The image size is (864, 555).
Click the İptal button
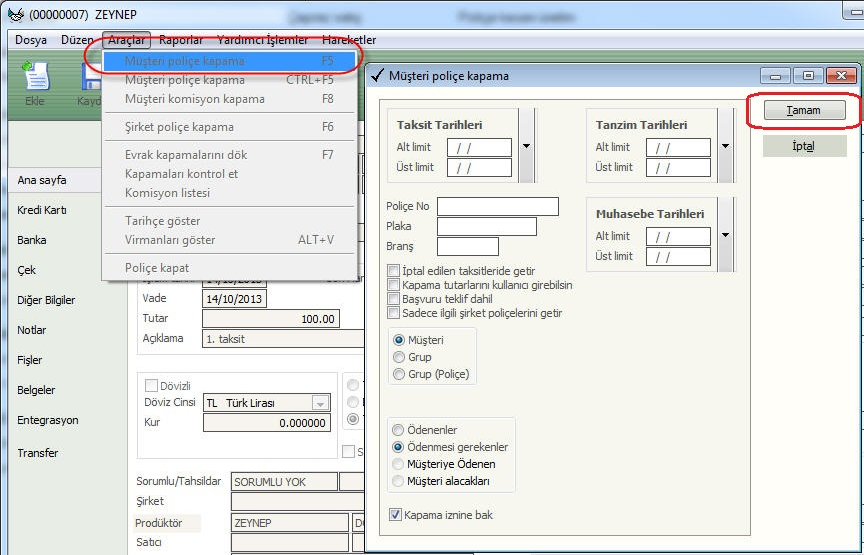pyautogui.click(x=804, y=146)
